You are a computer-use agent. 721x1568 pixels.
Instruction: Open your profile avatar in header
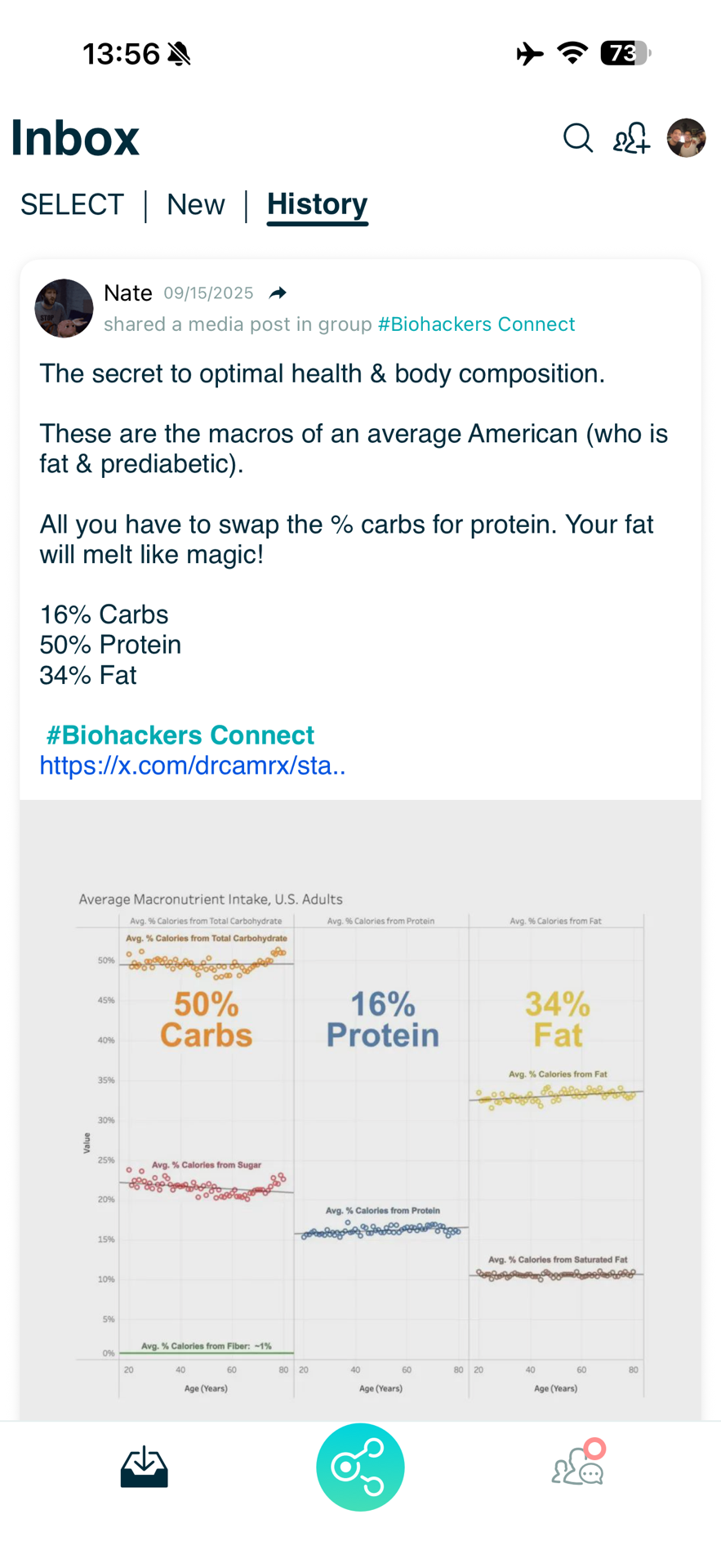(x=686, y=138)
